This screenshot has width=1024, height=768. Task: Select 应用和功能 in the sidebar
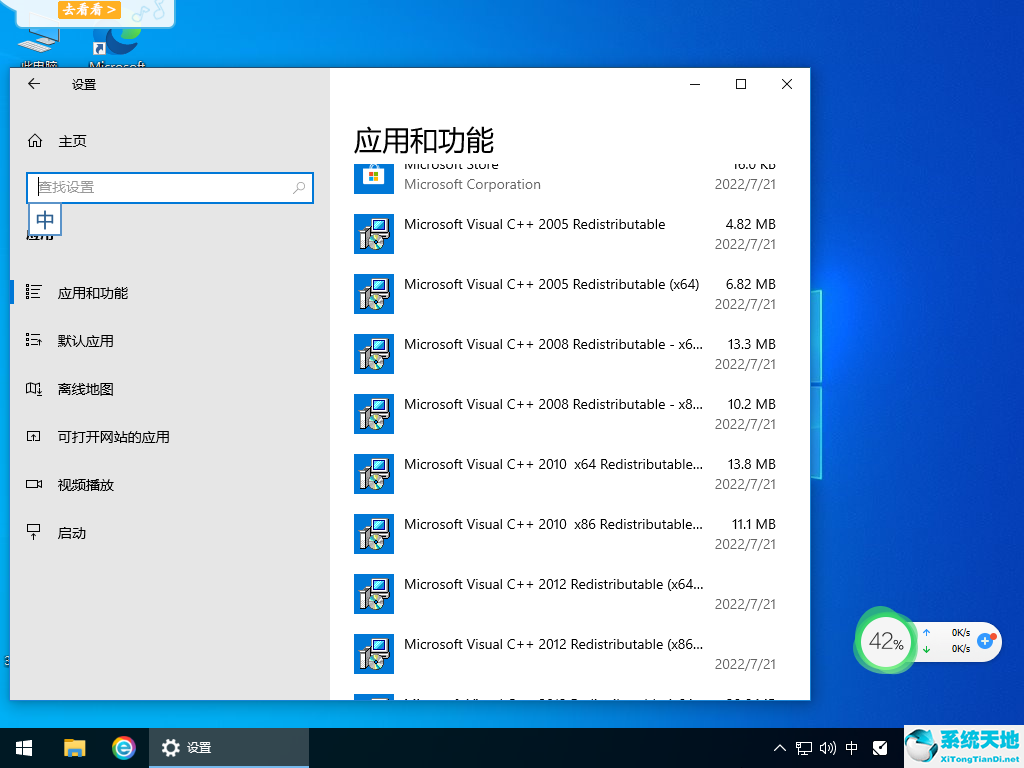pyautogui.click(x=93, y=293)
